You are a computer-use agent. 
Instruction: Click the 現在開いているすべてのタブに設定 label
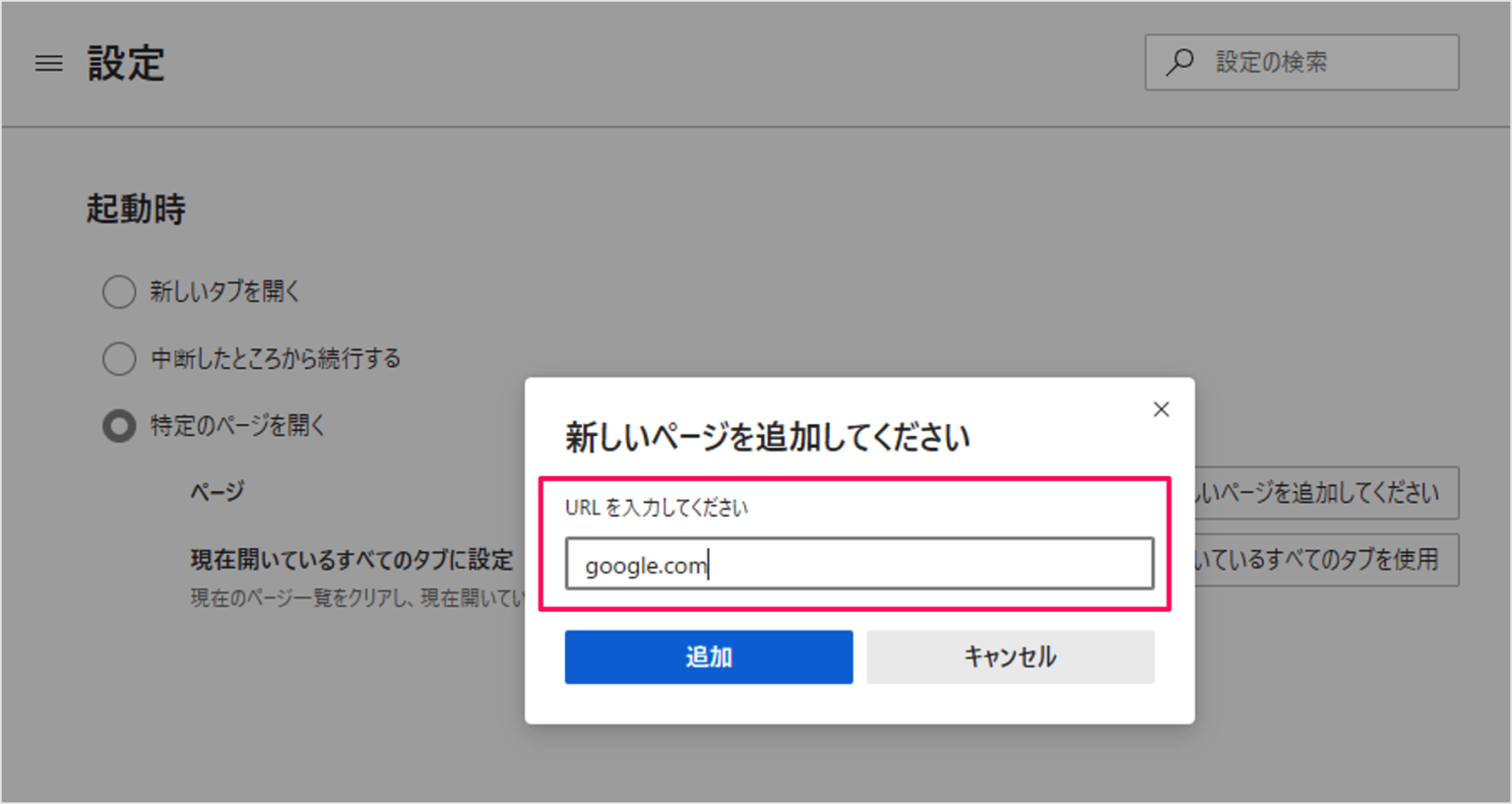click(x=351, y=560)
